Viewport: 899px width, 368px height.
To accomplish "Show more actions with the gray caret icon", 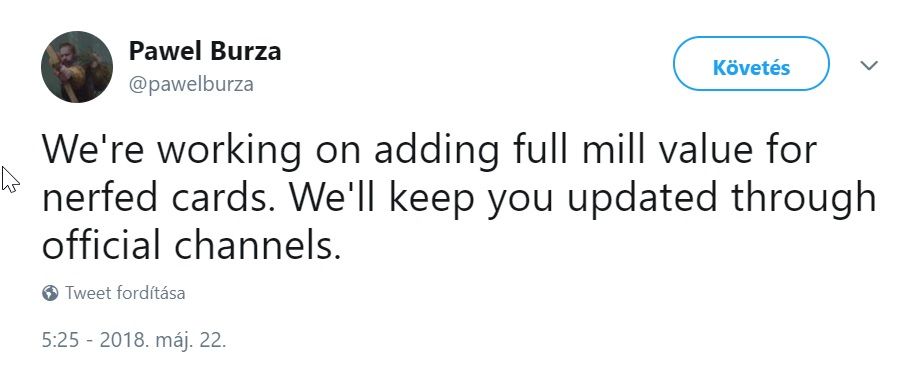I will pos(869,65).
